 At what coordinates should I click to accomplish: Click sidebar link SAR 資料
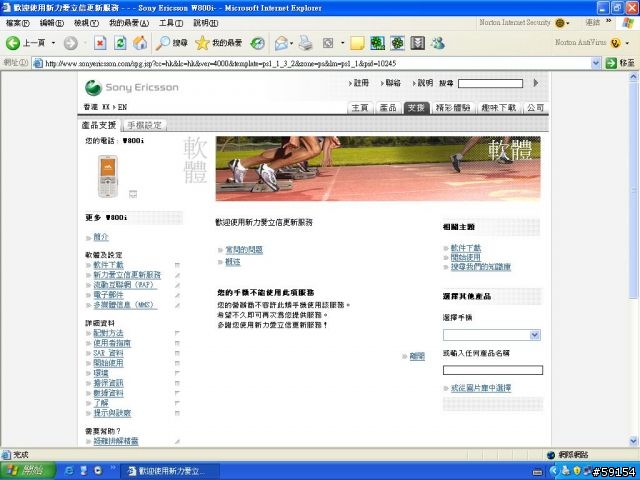[108, 353]
